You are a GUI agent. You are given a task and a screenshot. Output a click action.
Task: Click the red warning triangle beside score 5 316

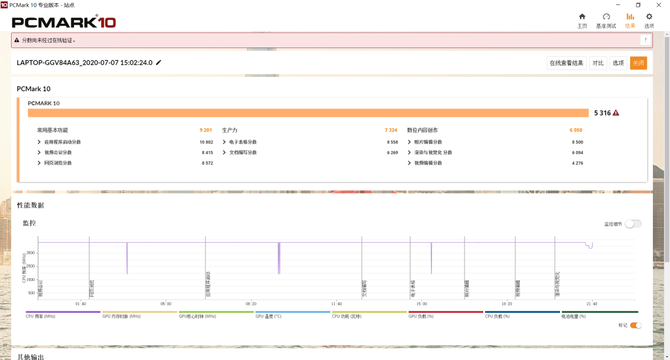[x=616, y=113]
